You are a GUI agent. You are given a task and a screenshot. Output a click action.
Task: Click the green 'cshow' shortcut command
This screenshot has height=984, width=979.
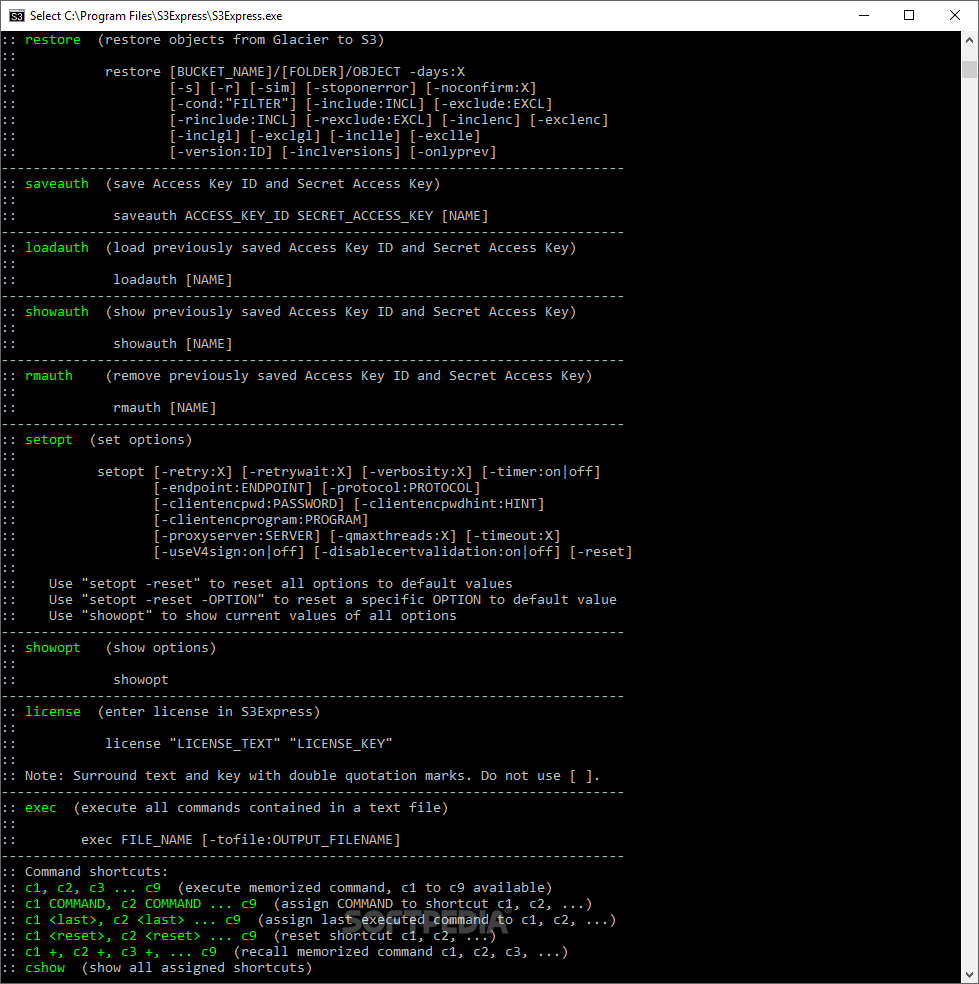tap(45, 968)
